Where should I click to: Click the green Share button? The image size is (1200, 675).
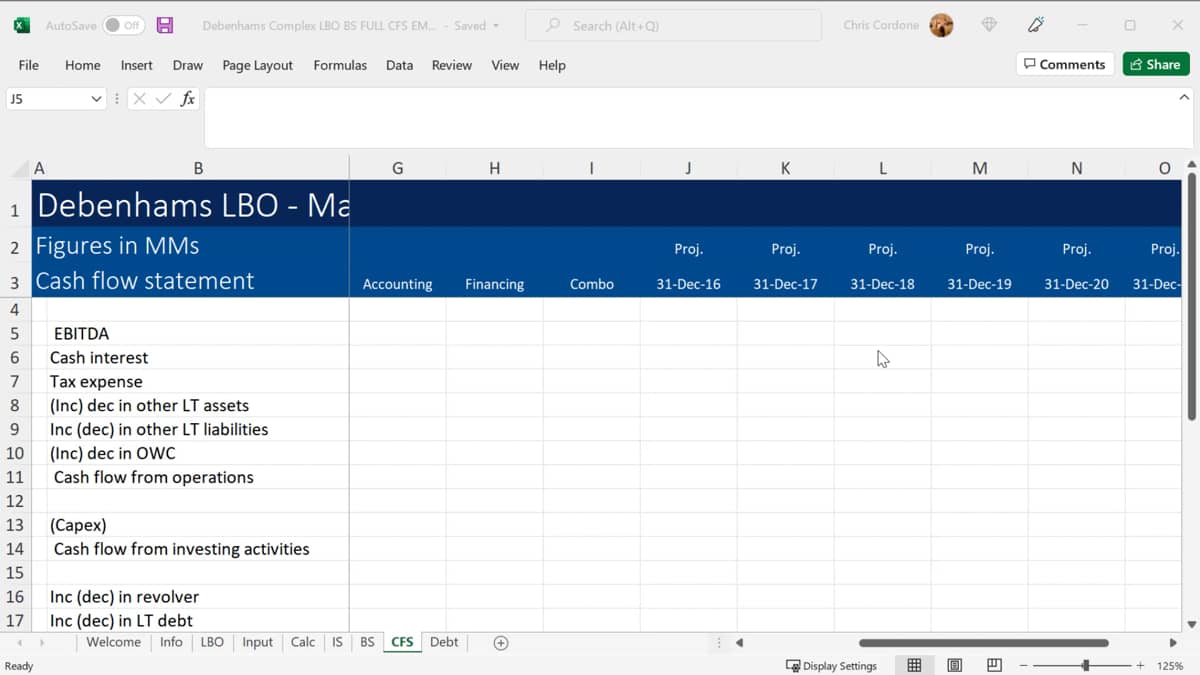(x=1155, y=64)
